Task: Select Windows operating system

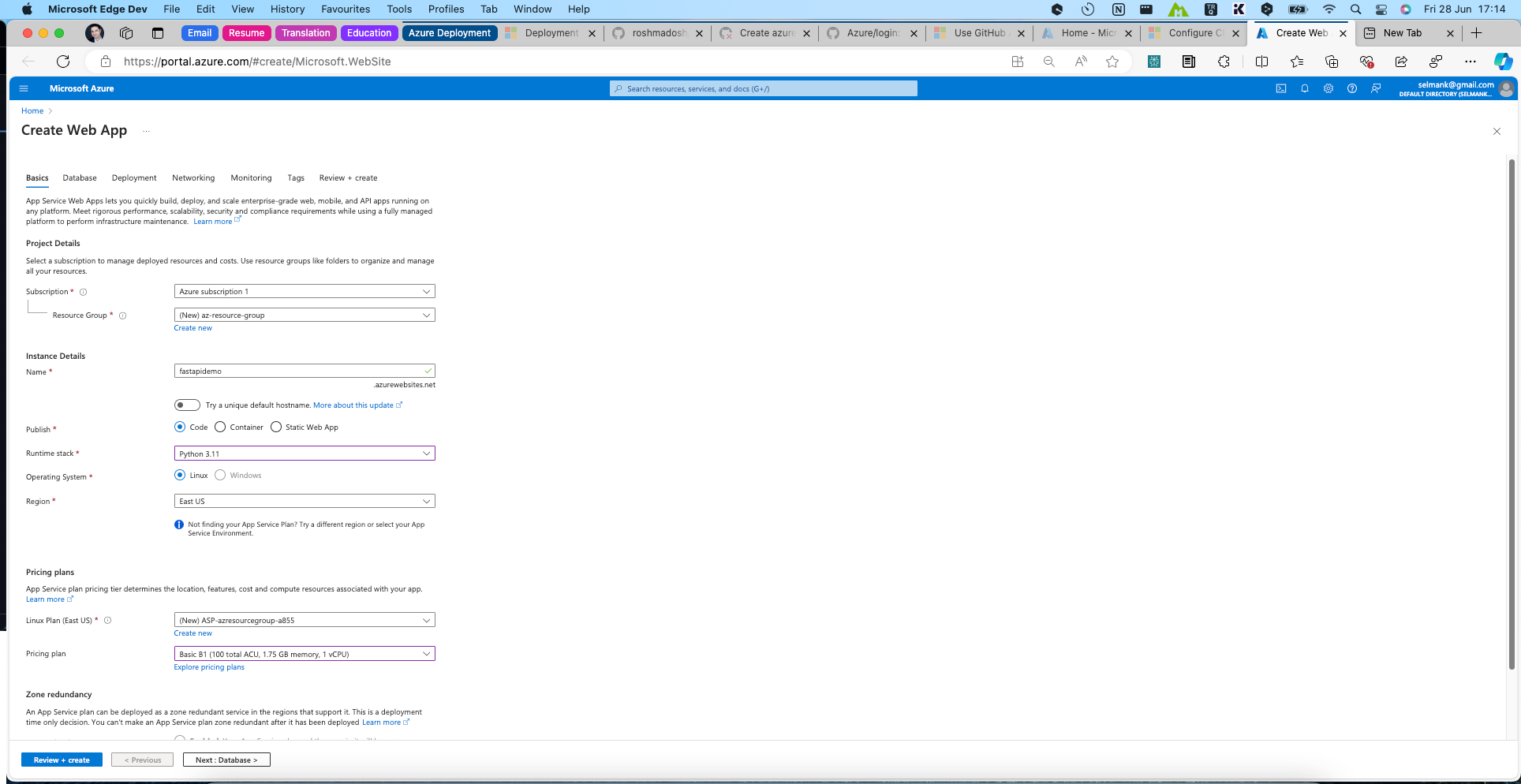Action: [220, 475]
